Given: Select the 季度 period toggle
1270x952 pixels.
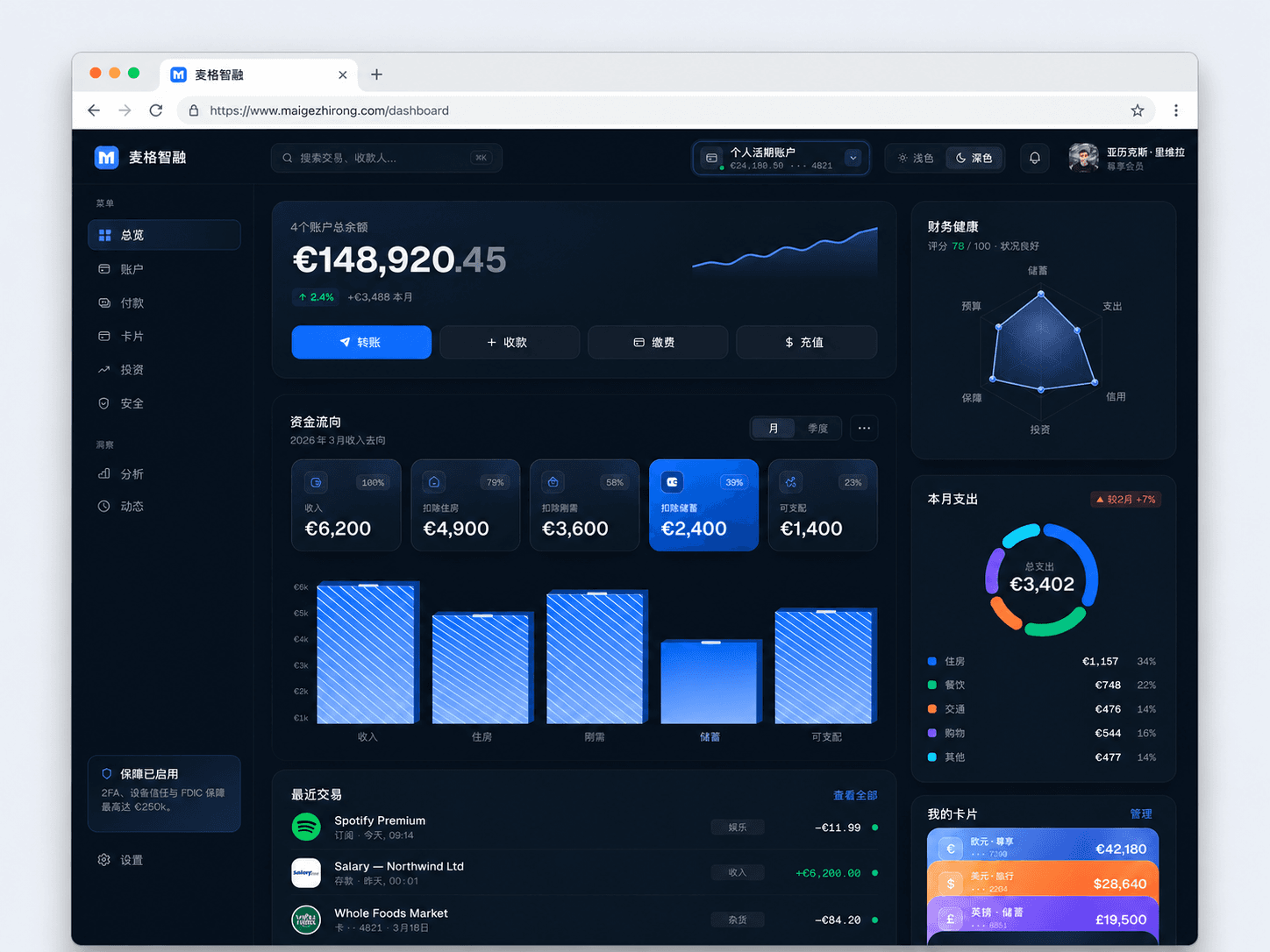Looking at the screenshot, I should pos(817,428).
